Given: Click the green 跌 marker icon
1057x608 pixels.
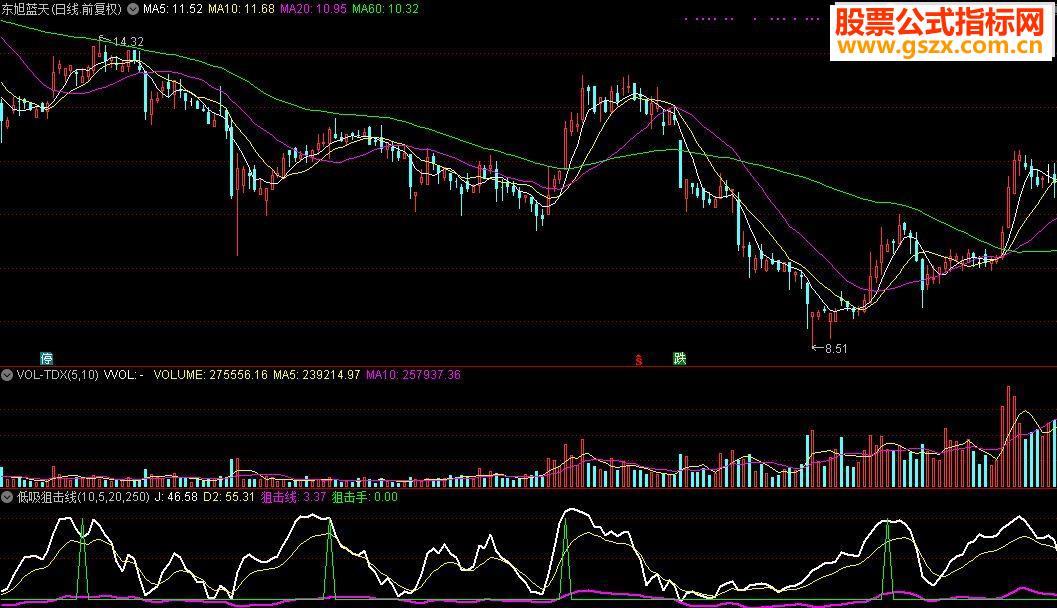Looking at the screenshot, I should [680, 359].
